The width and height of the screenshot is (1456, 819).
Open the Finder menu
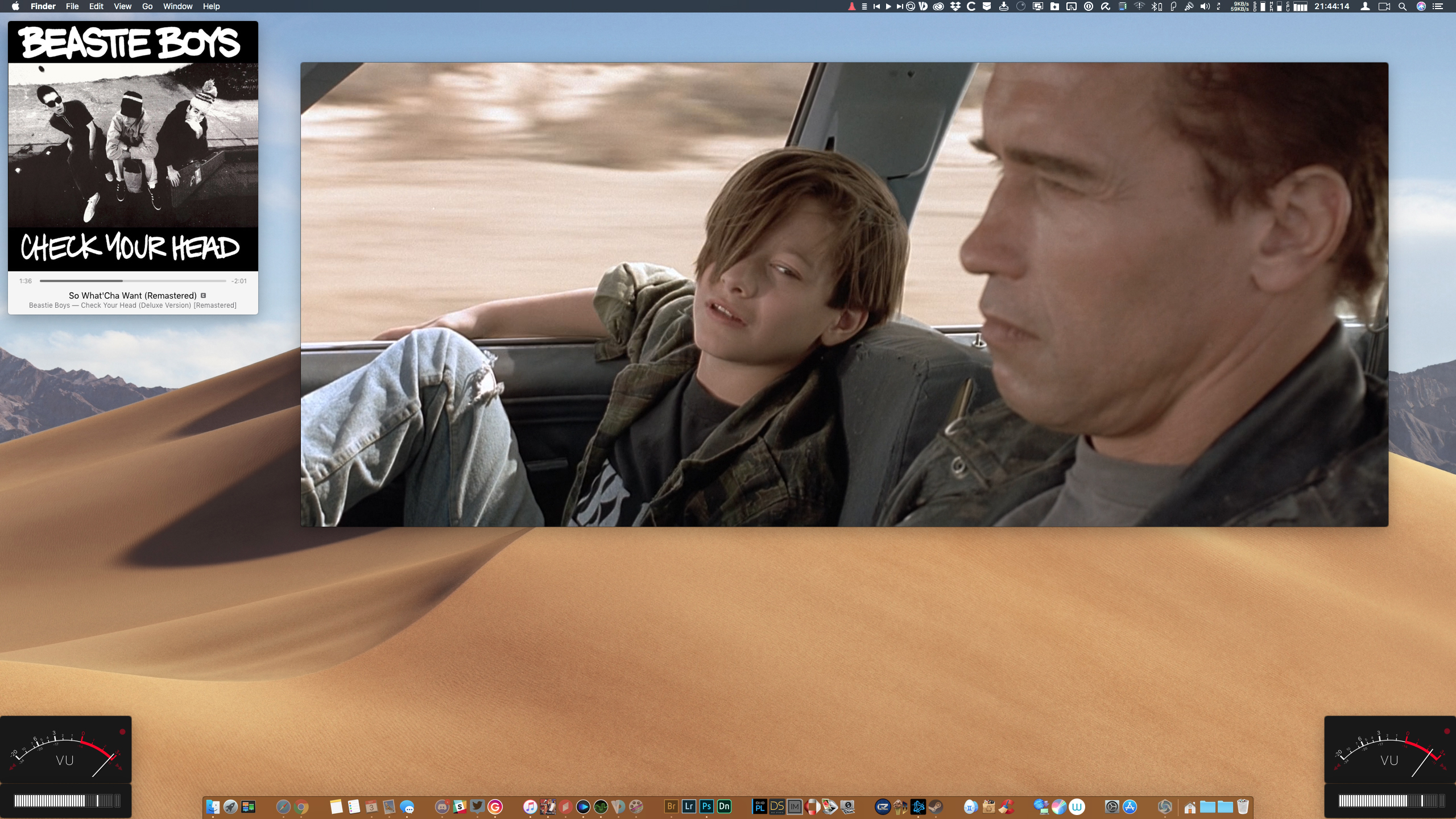[43, 6]
